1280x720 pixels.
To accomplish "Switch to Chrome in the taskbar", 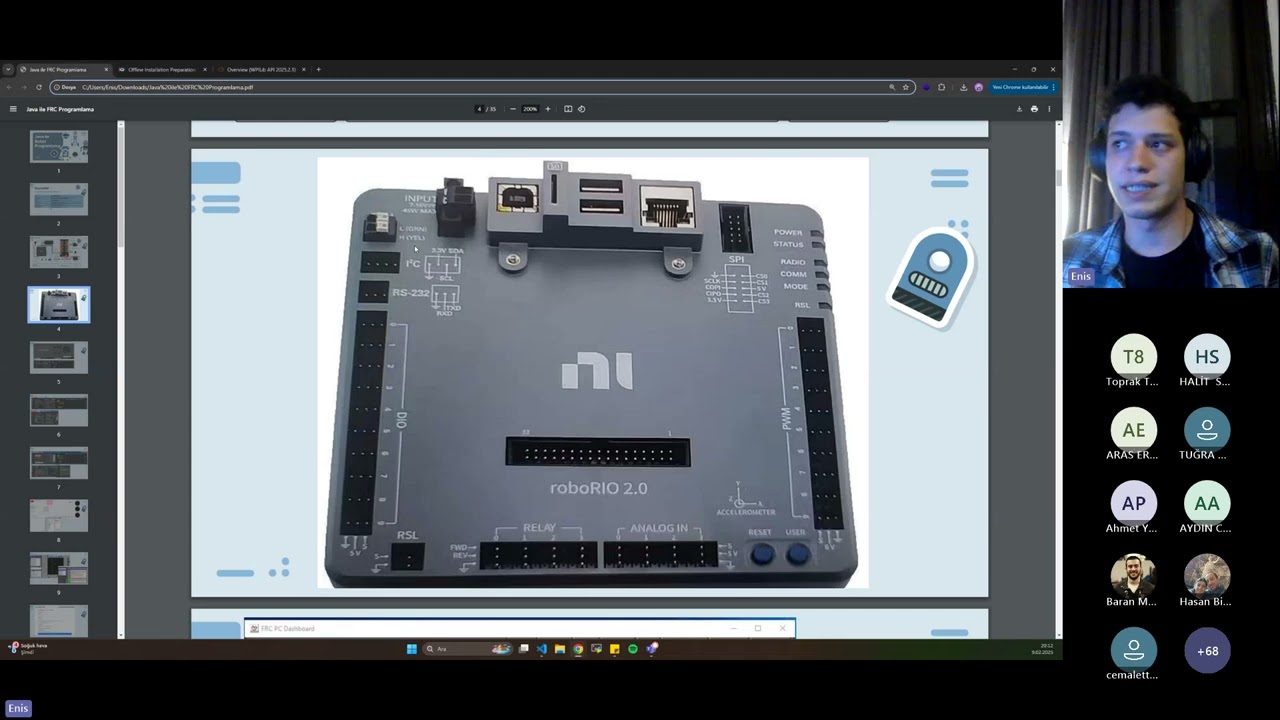I will coord(578,649).
